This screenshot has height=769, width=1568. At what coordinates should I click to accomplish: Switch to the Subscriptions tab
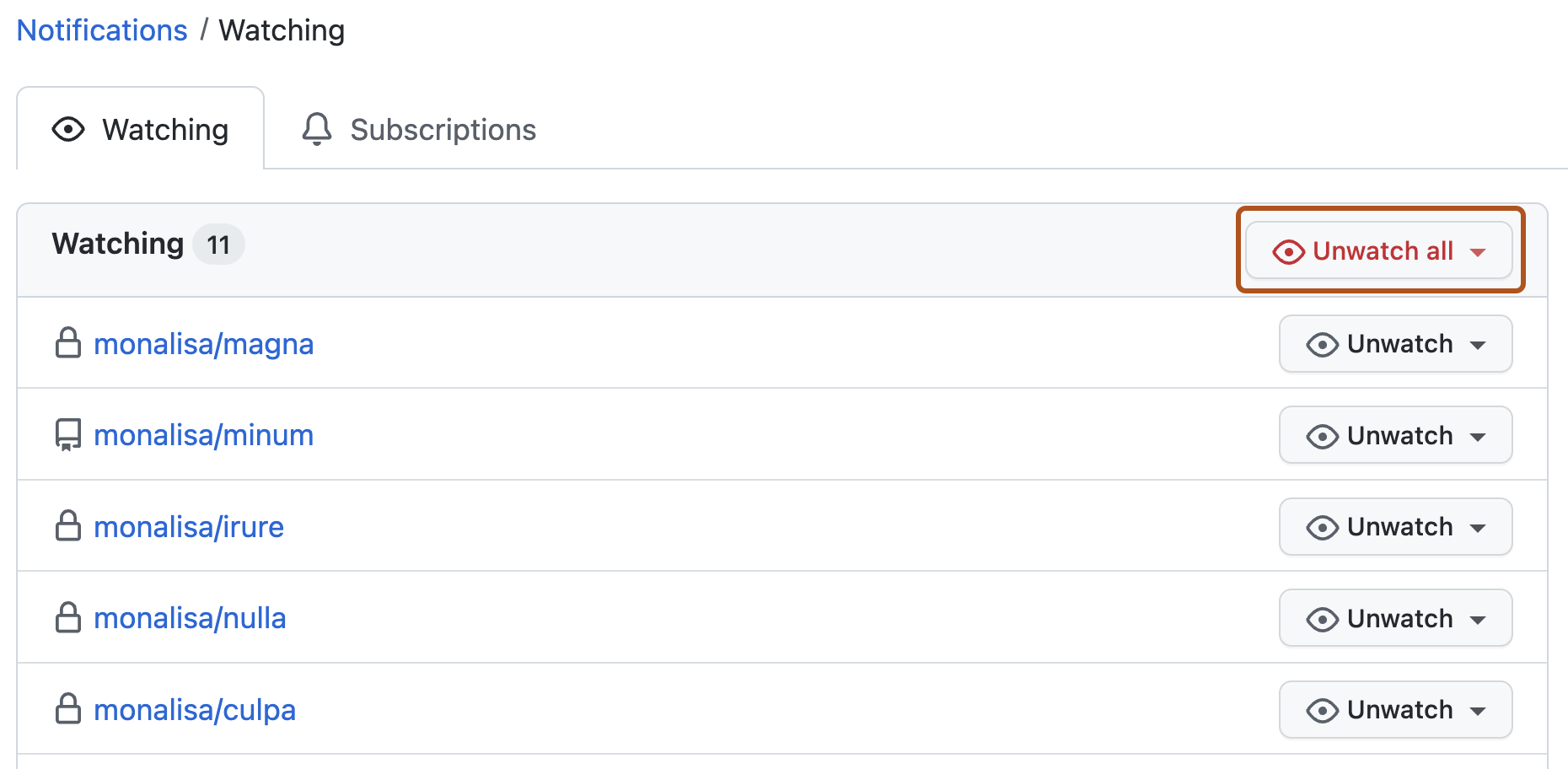coord(419,130)
